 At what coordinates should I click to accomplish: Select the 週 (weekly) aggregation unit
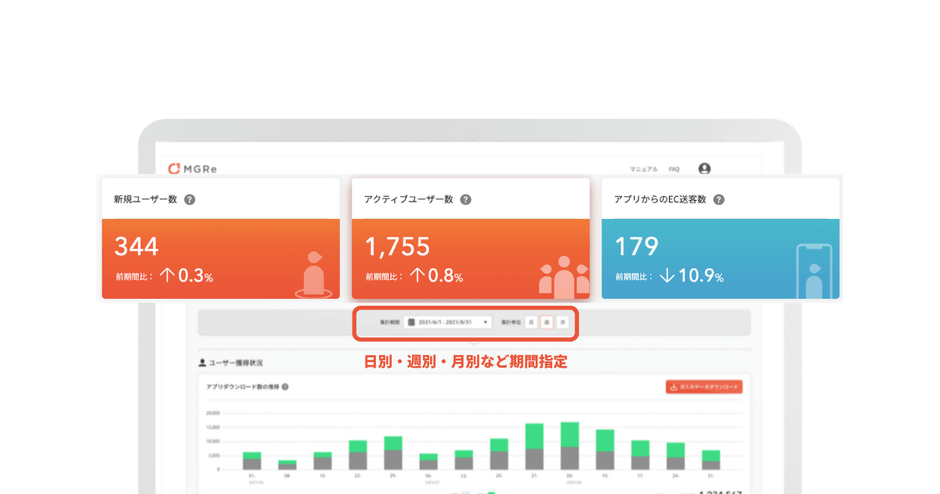547,322
